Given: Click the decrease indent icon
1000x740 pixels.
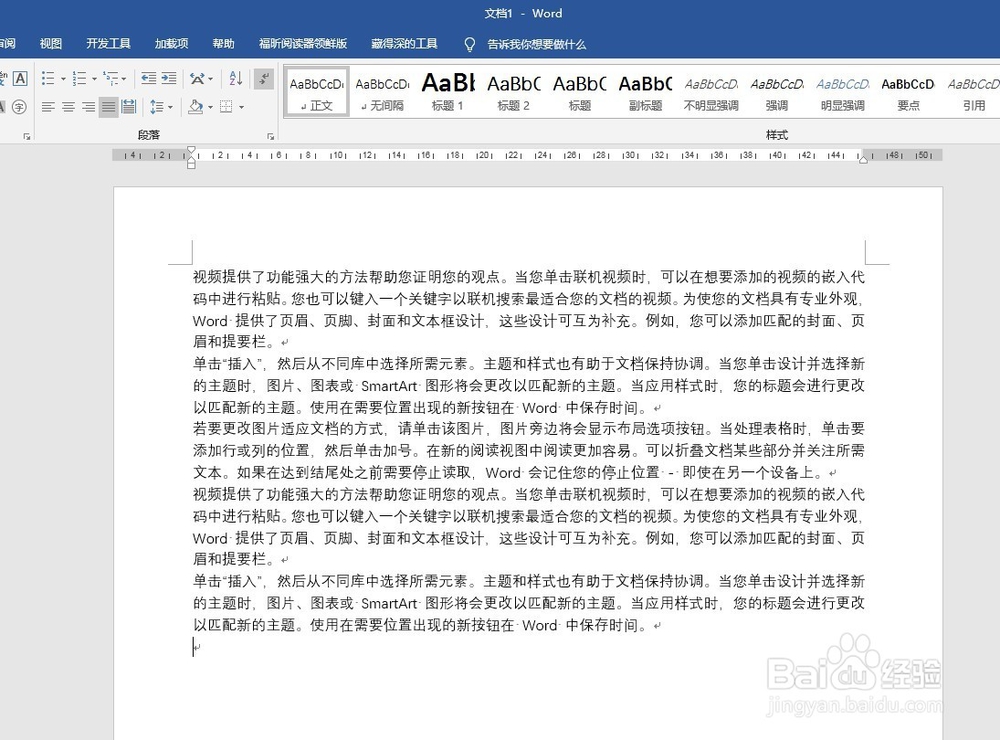Looking at the screenshot, I should 150,78.
